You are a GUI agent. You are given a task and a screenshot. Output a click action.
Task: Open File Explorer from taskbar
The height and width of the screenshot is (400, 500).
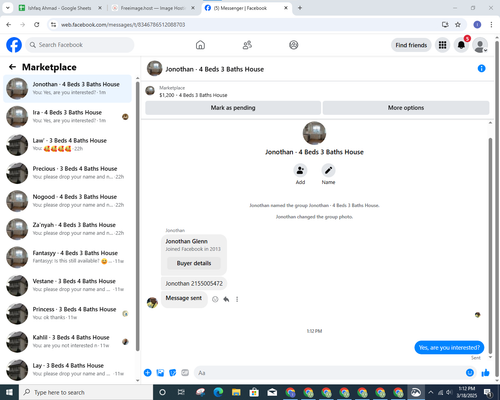(x=236, y=392)
